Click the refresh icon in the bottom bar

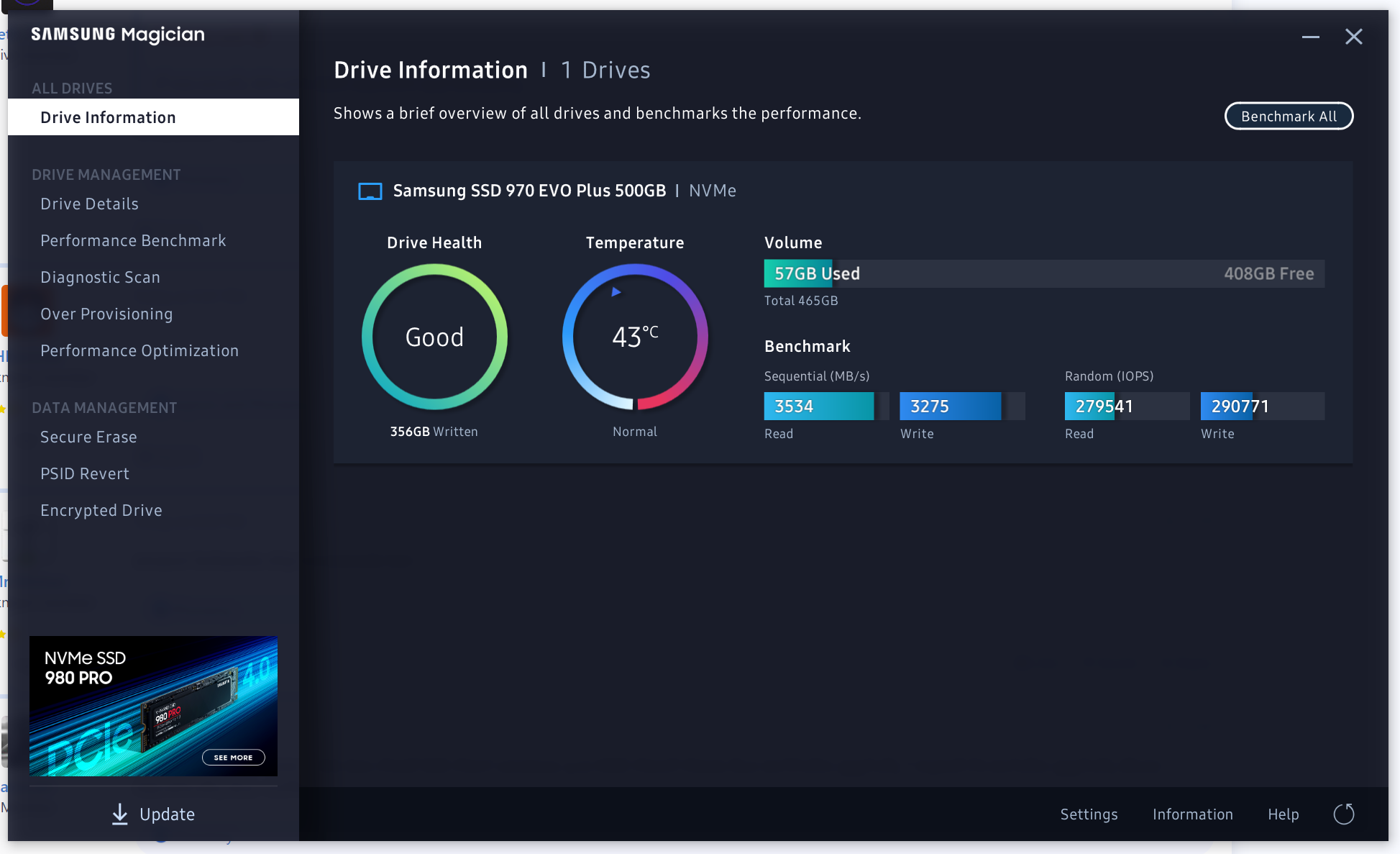(1343, 814)
